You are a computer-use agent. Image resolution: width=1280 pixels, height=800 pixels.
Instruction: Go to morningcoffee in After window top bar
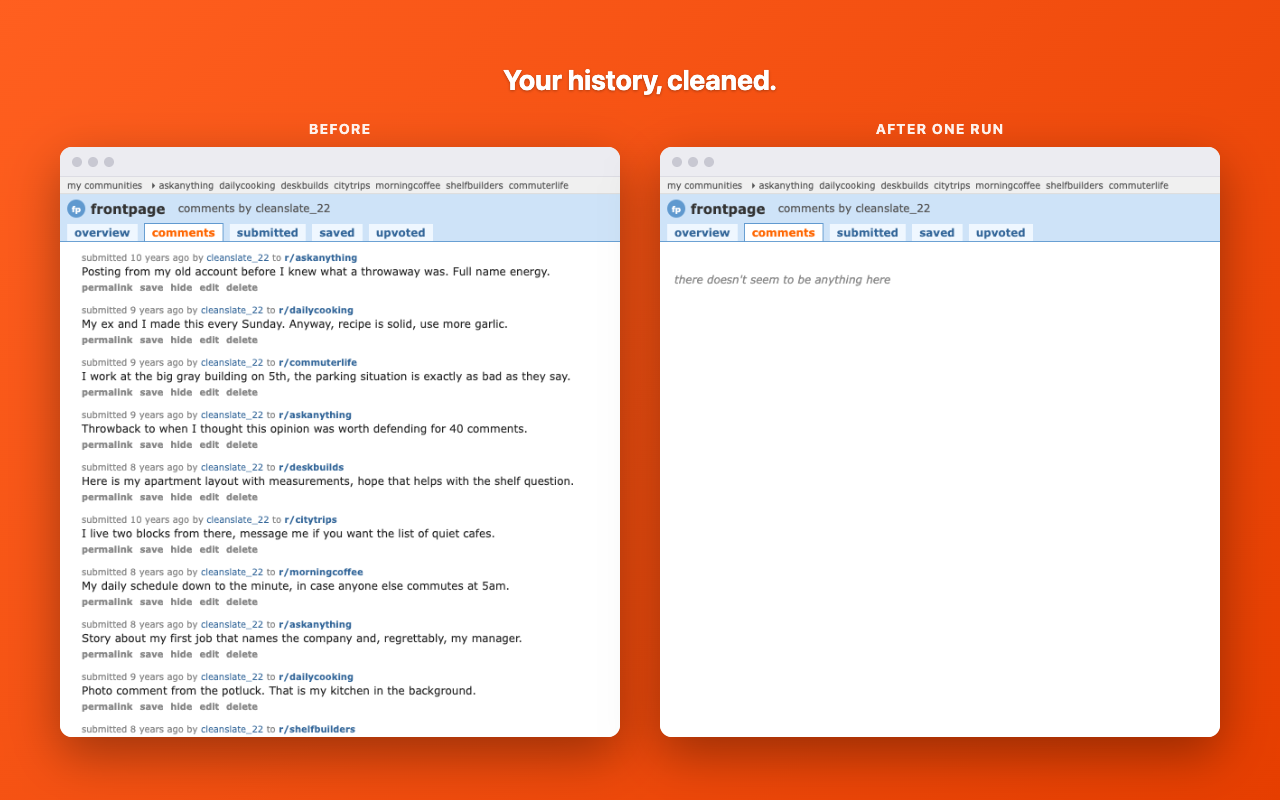click(1008, 186)
